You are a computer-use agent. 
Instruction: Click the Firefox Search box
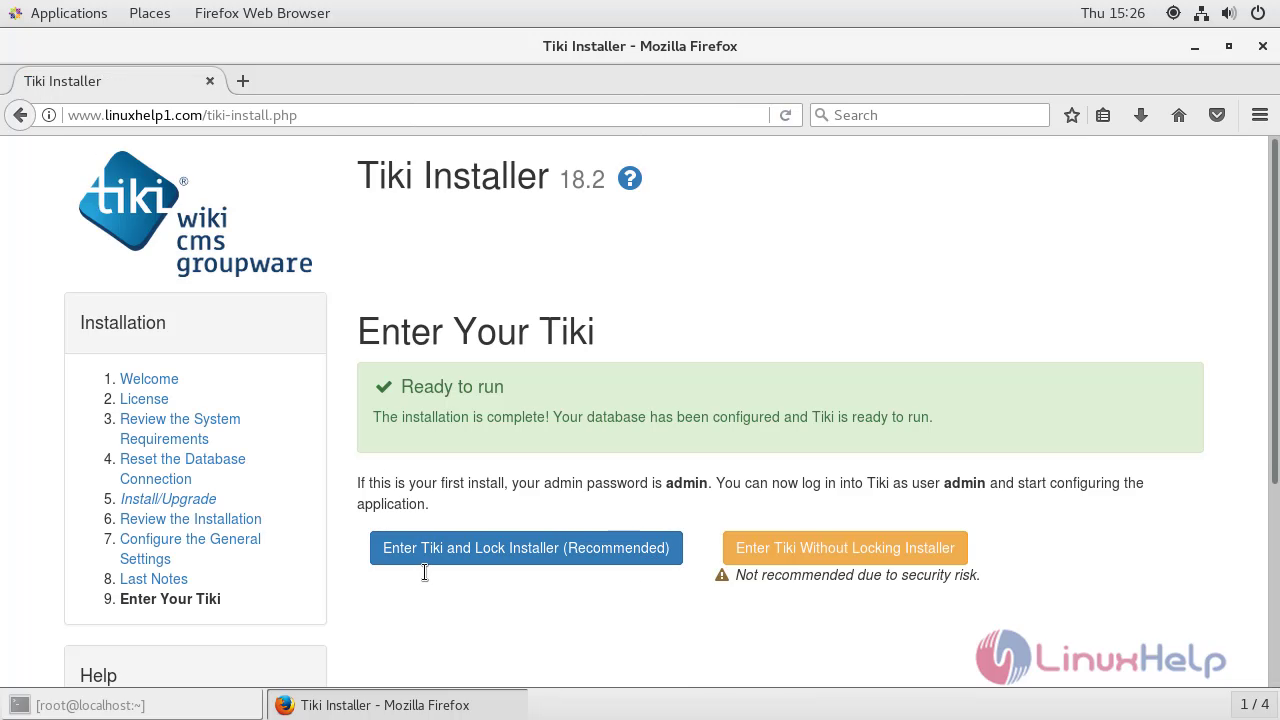[930, 115]
